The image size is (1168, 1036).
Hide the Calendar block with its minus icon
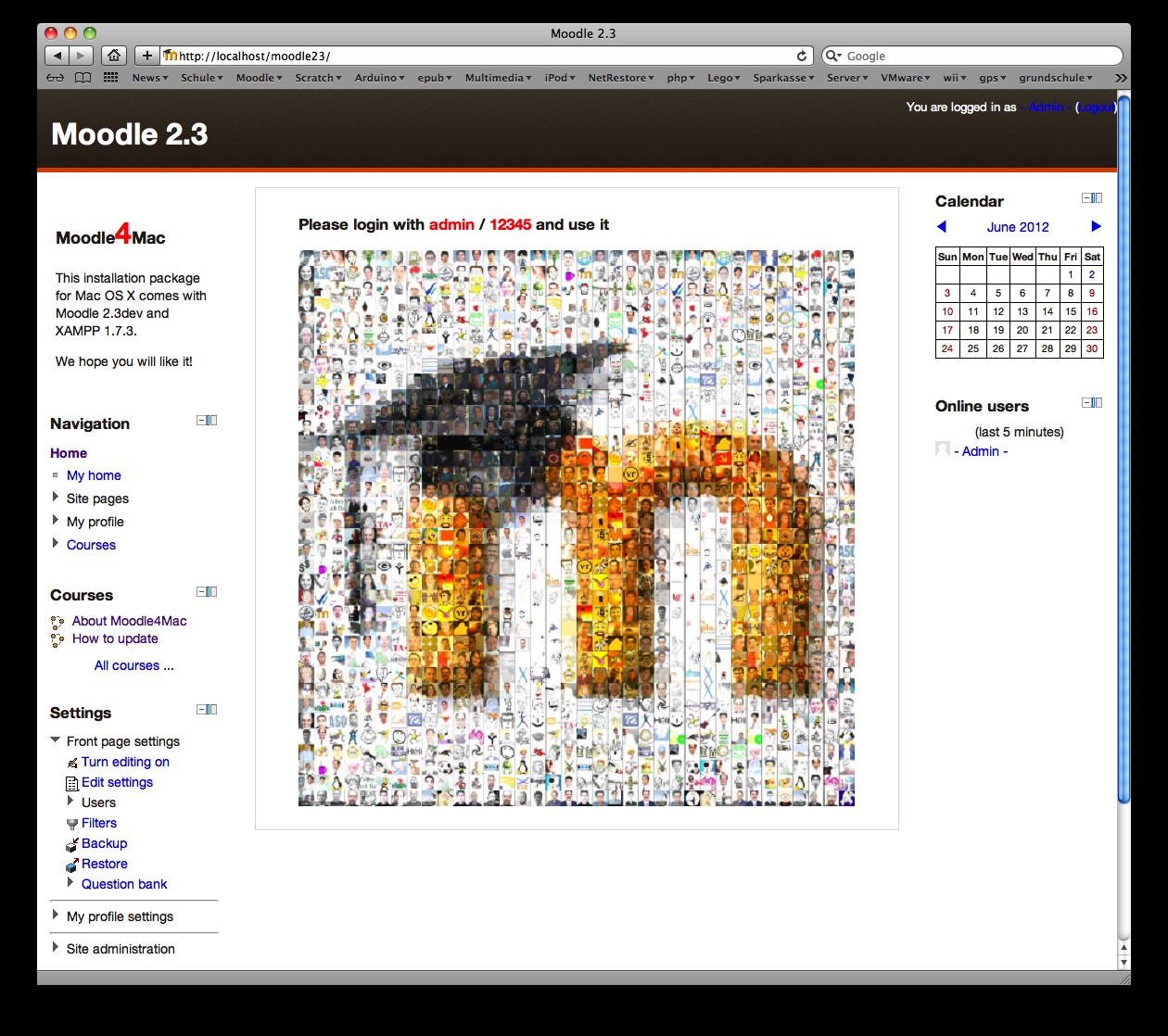pos(1086,198)
